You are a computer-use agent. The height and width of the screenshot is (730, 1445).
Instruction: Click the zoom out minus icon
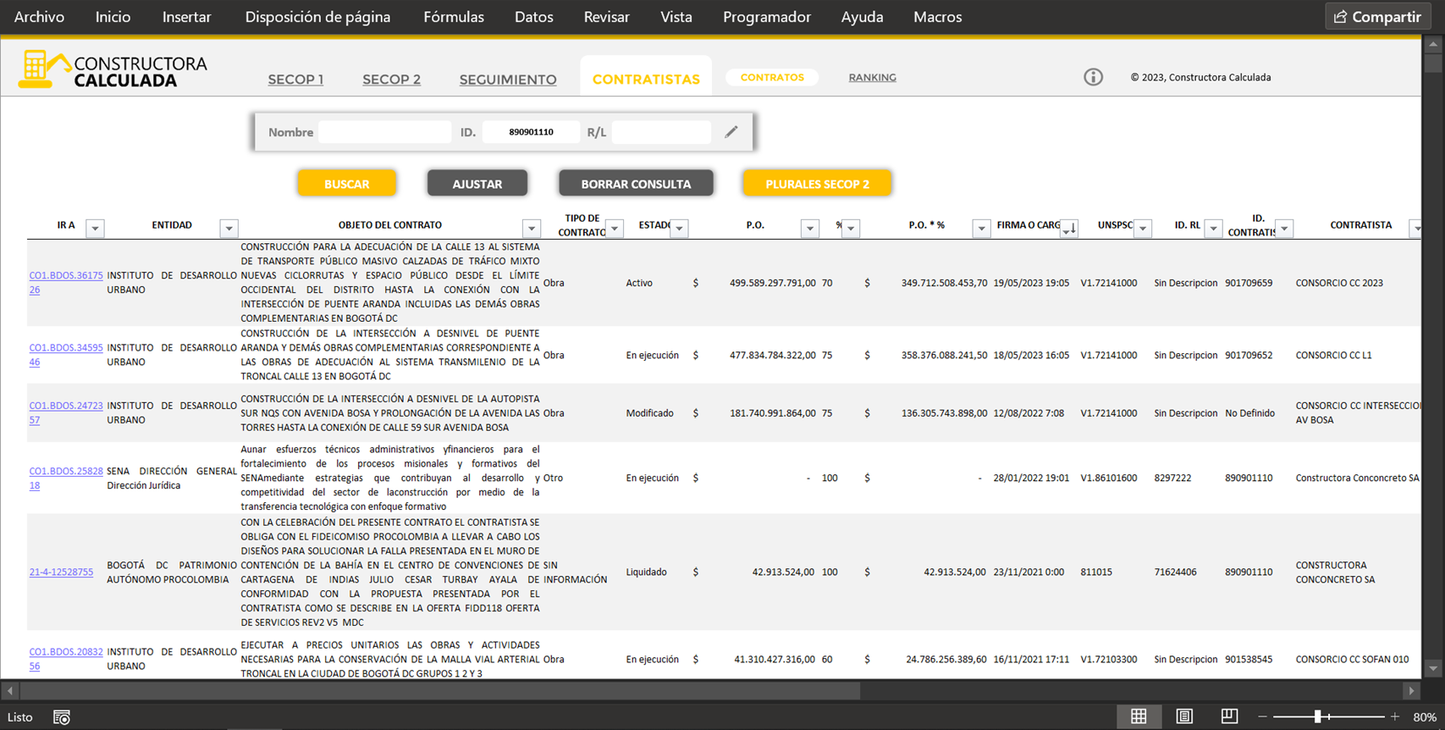[1263, 717]
